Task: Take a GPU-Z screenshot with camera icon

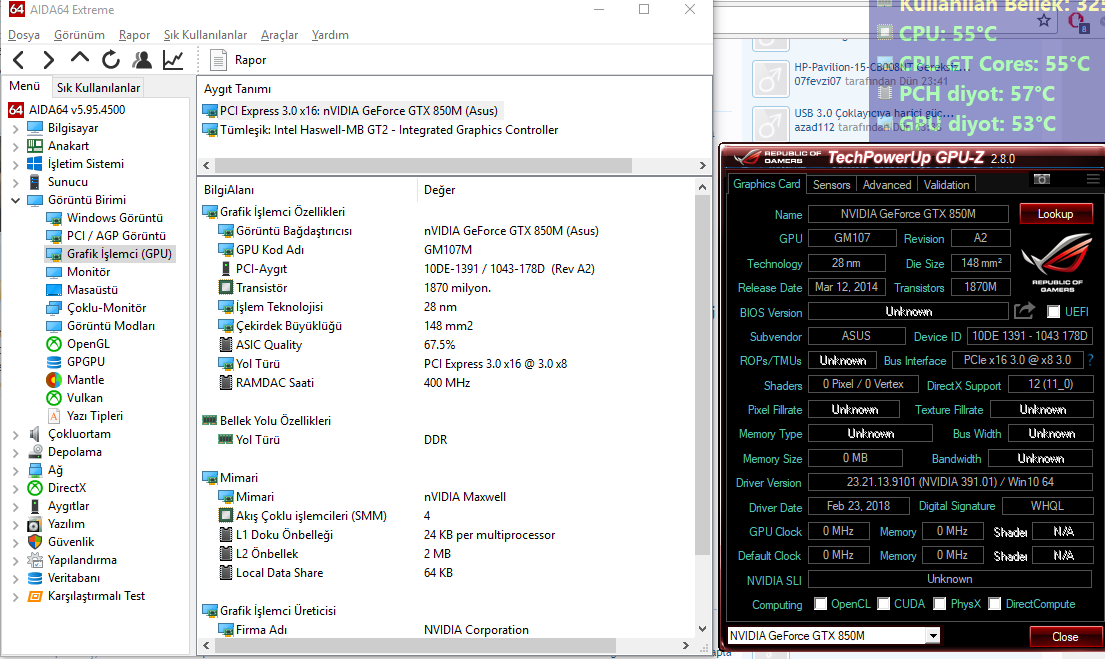Action: (x=1042, y=179)
